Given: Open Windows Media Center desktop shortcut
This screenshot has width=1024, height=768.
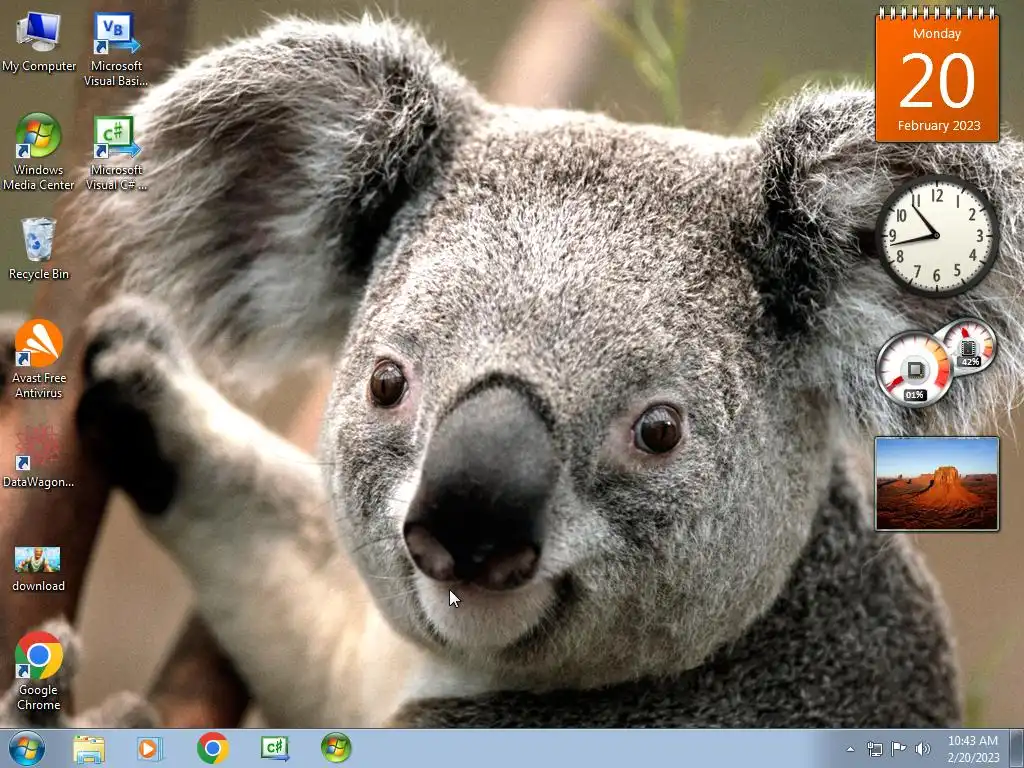Looking at the screenshot, I should (x=39, y=152).
